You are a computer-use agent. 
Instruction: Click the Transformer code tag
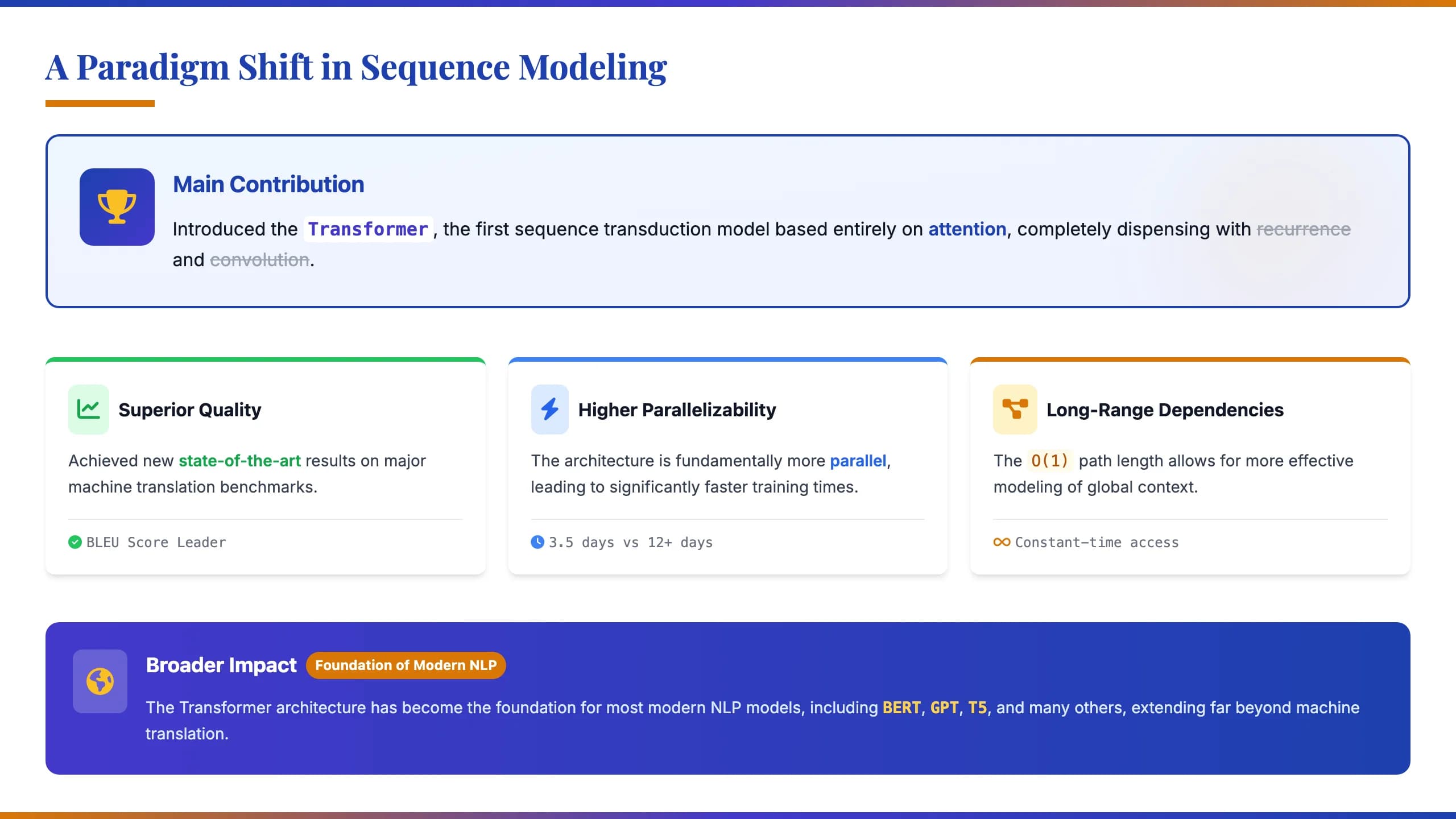click(368, 229)
